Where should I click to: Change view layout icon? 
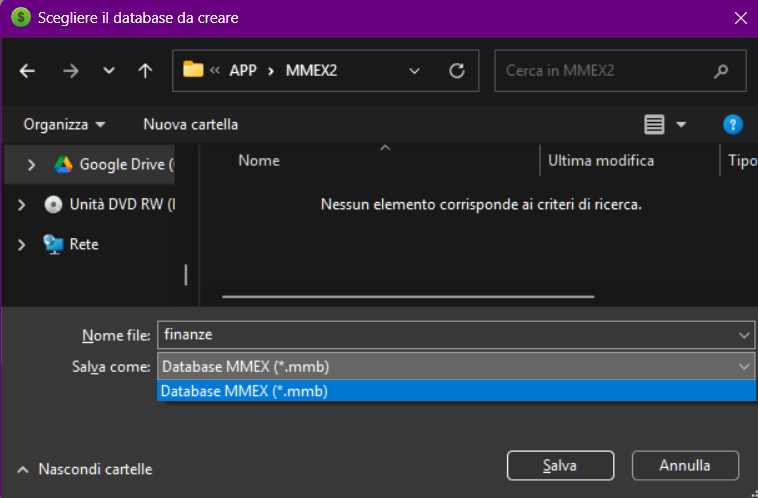pyautogui.click(x=654, y=125)
